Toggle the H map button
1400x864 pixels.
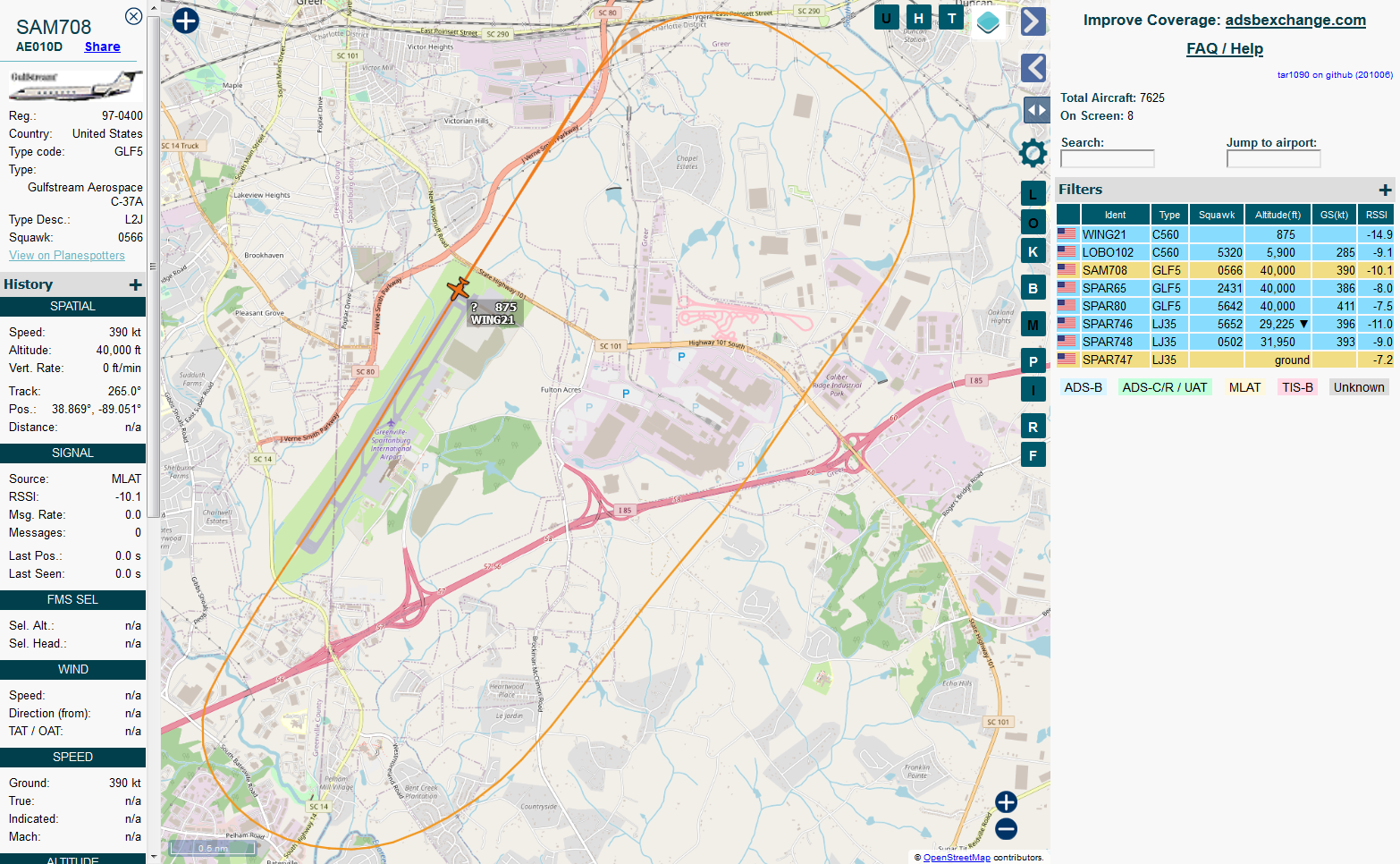[918, 17]
